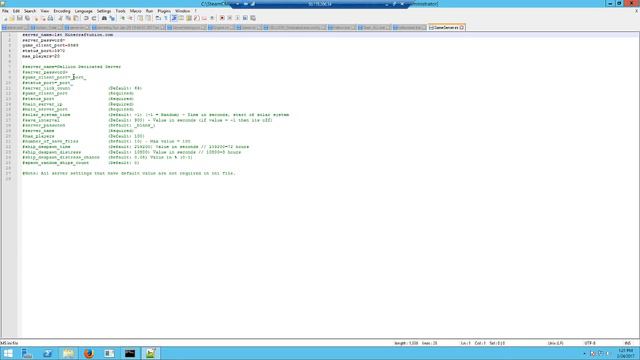The width and height of the screenshot is (640, 360).
Task: Click the INS indicator in status bar
Action: point(628,343)
